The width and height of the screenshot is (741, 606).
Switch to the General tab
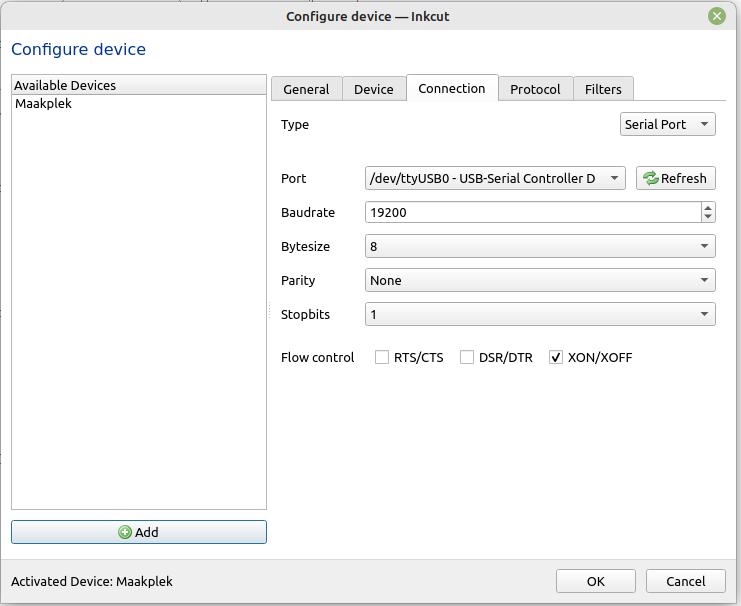(306, 89)
